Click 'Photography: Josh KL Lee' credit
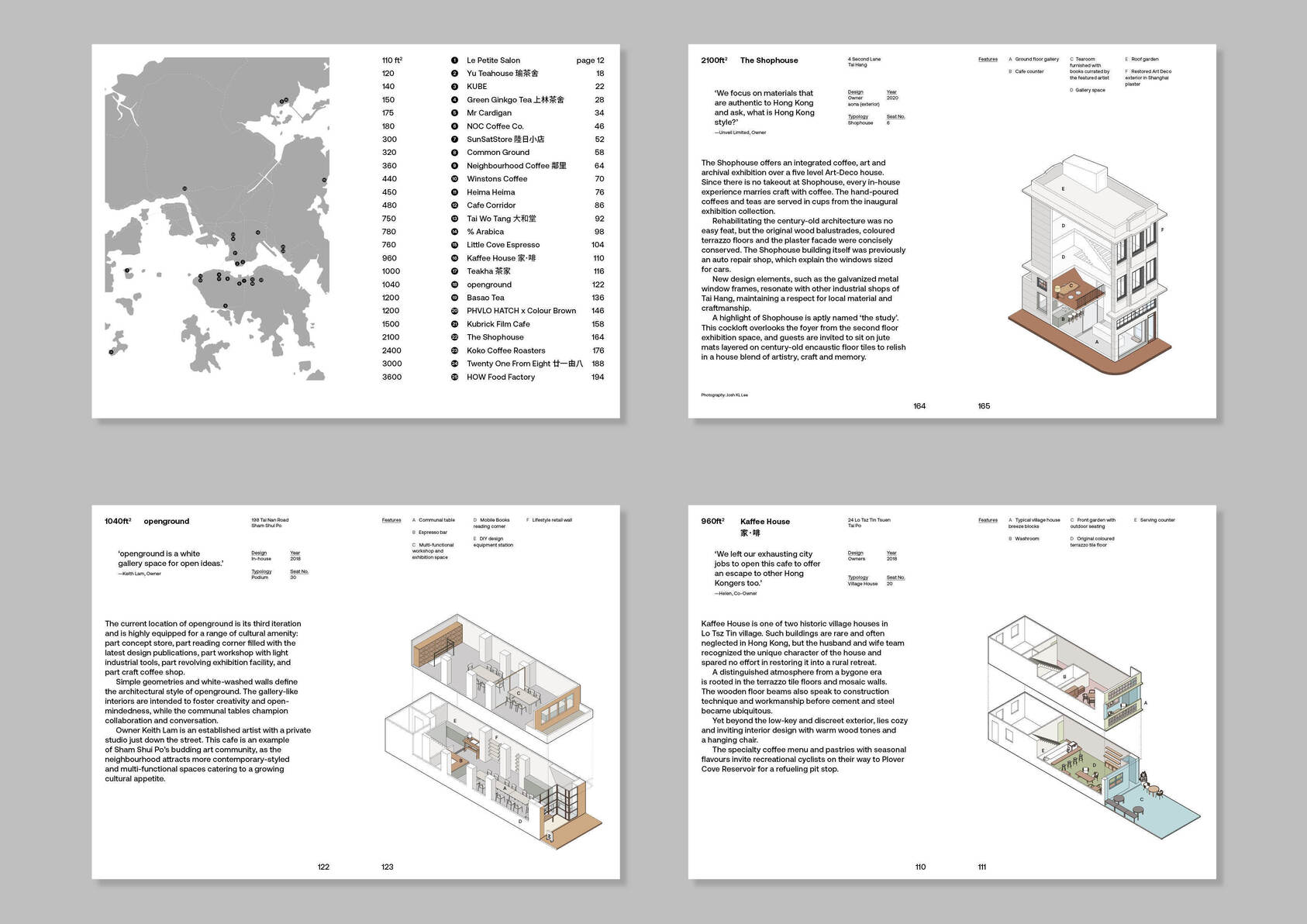The width and height of the screenshot is (1307, 924). click(x=724, y=395)
